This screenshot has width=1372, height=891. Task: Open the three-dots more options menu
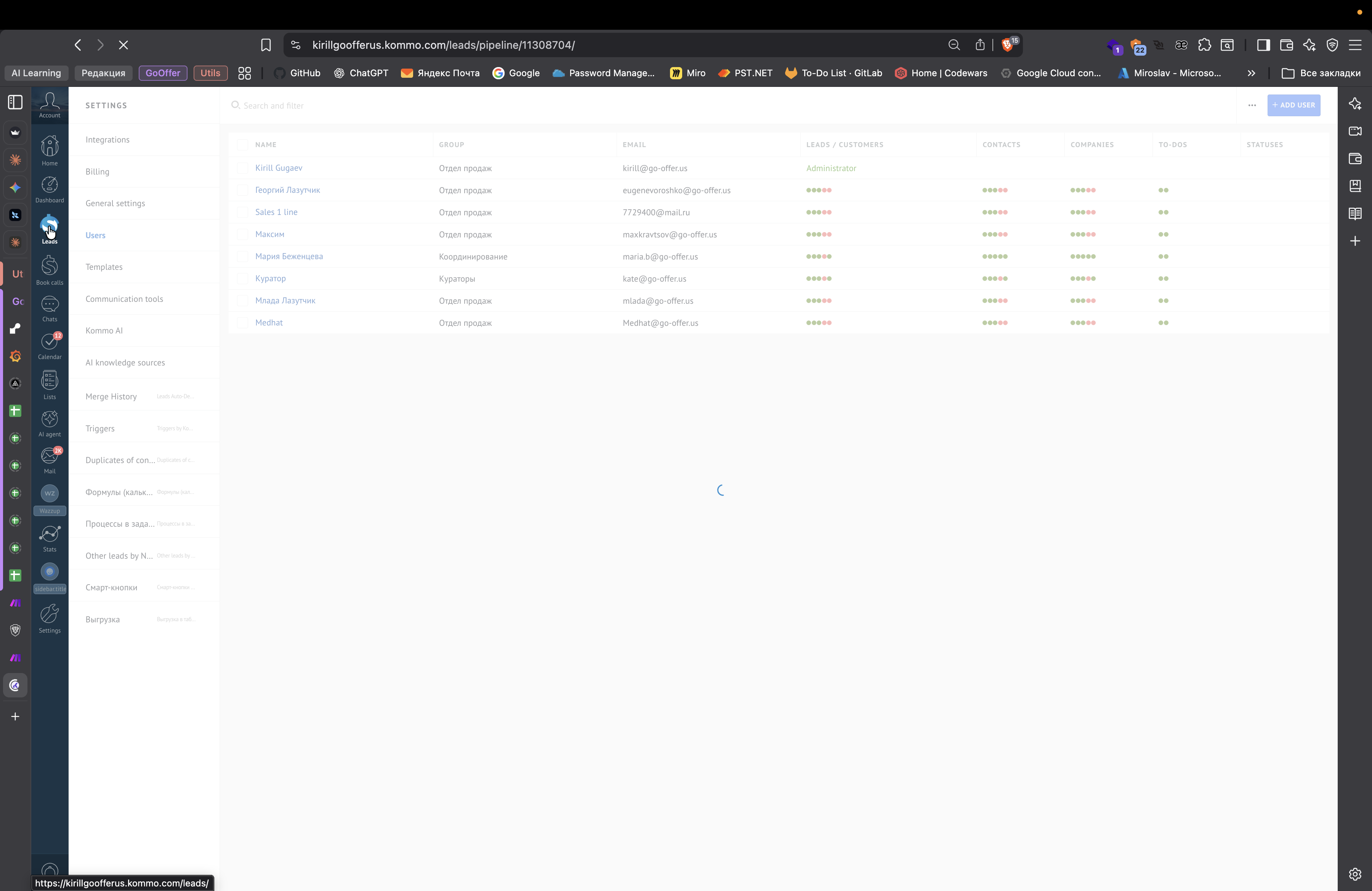pos(1252,106)
